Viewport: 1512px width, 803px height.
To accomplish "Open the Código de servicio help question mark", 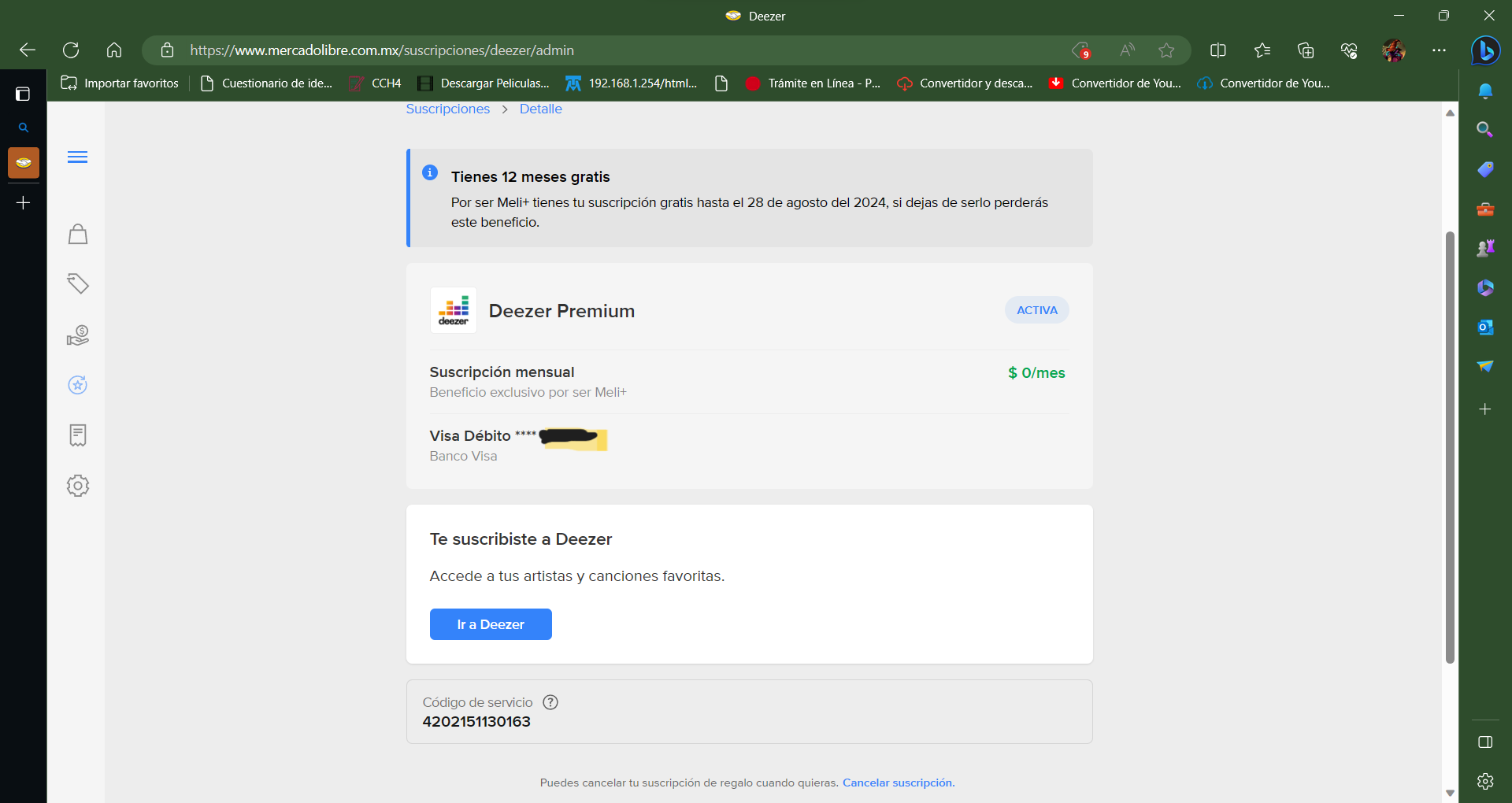I will [550, 702].
